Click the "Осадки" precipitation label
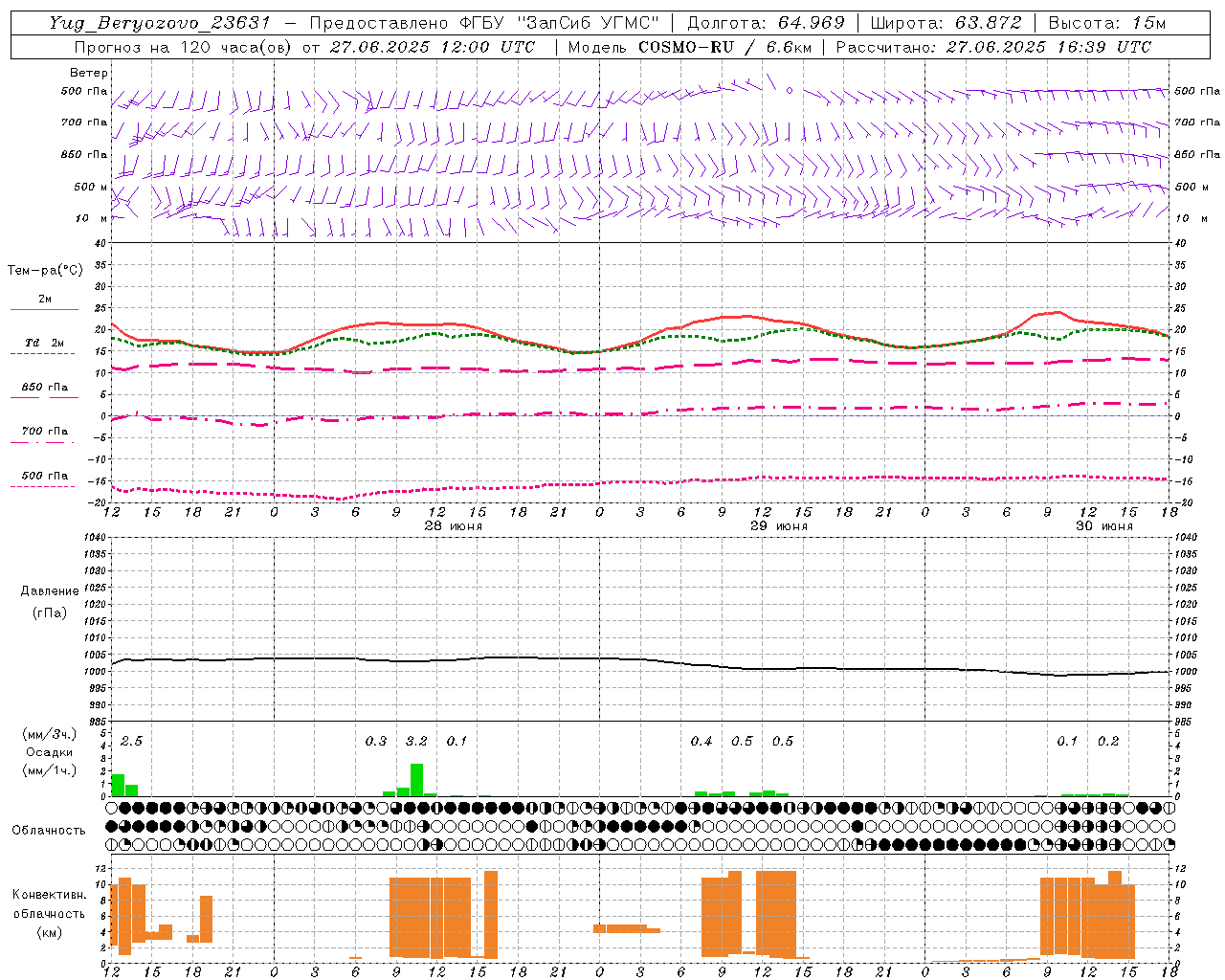 pos(50,752)
